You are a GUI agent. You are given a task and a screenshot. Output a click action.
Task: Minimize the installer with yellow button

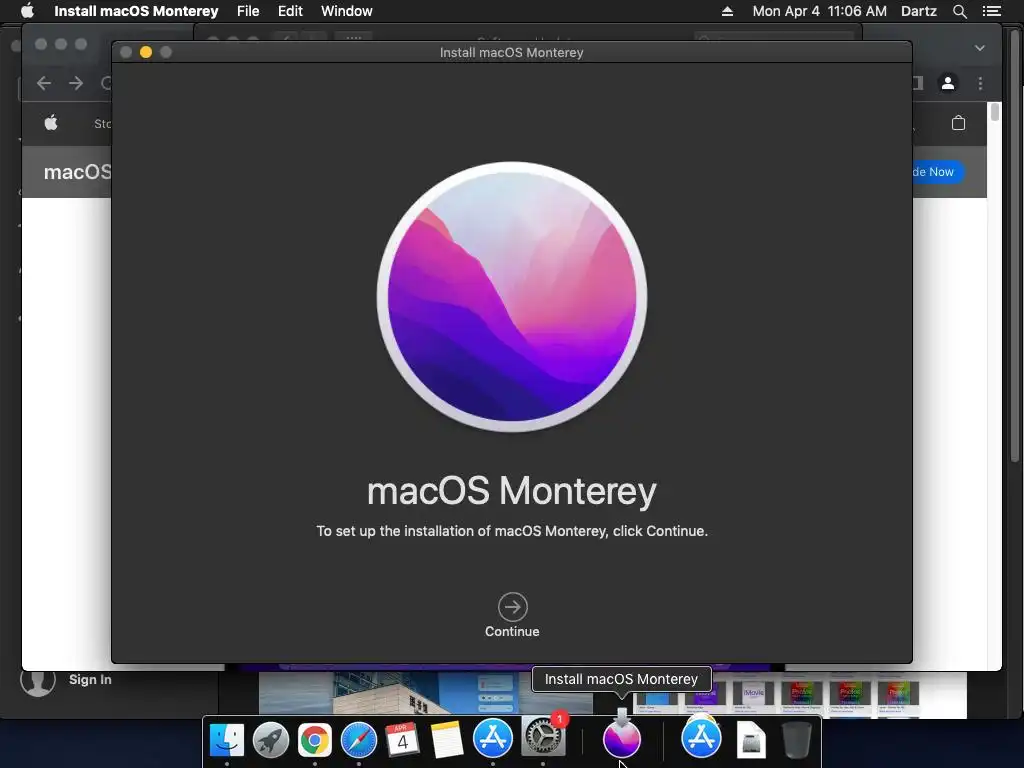click(146, 52)
